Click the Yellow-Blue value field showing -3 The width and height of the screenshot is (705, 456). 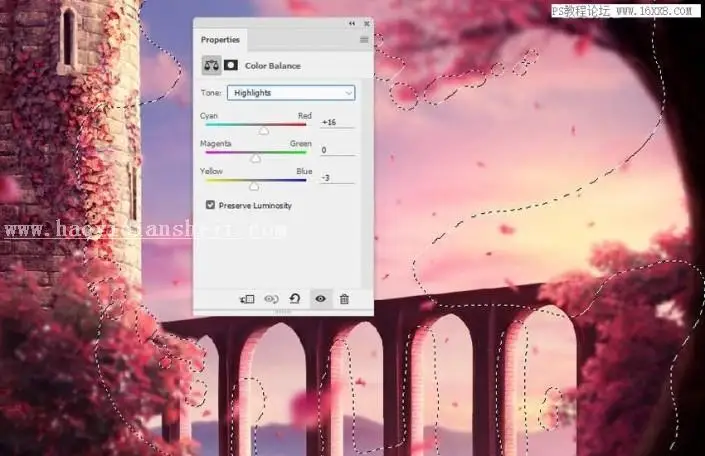(x=337, y=178)
